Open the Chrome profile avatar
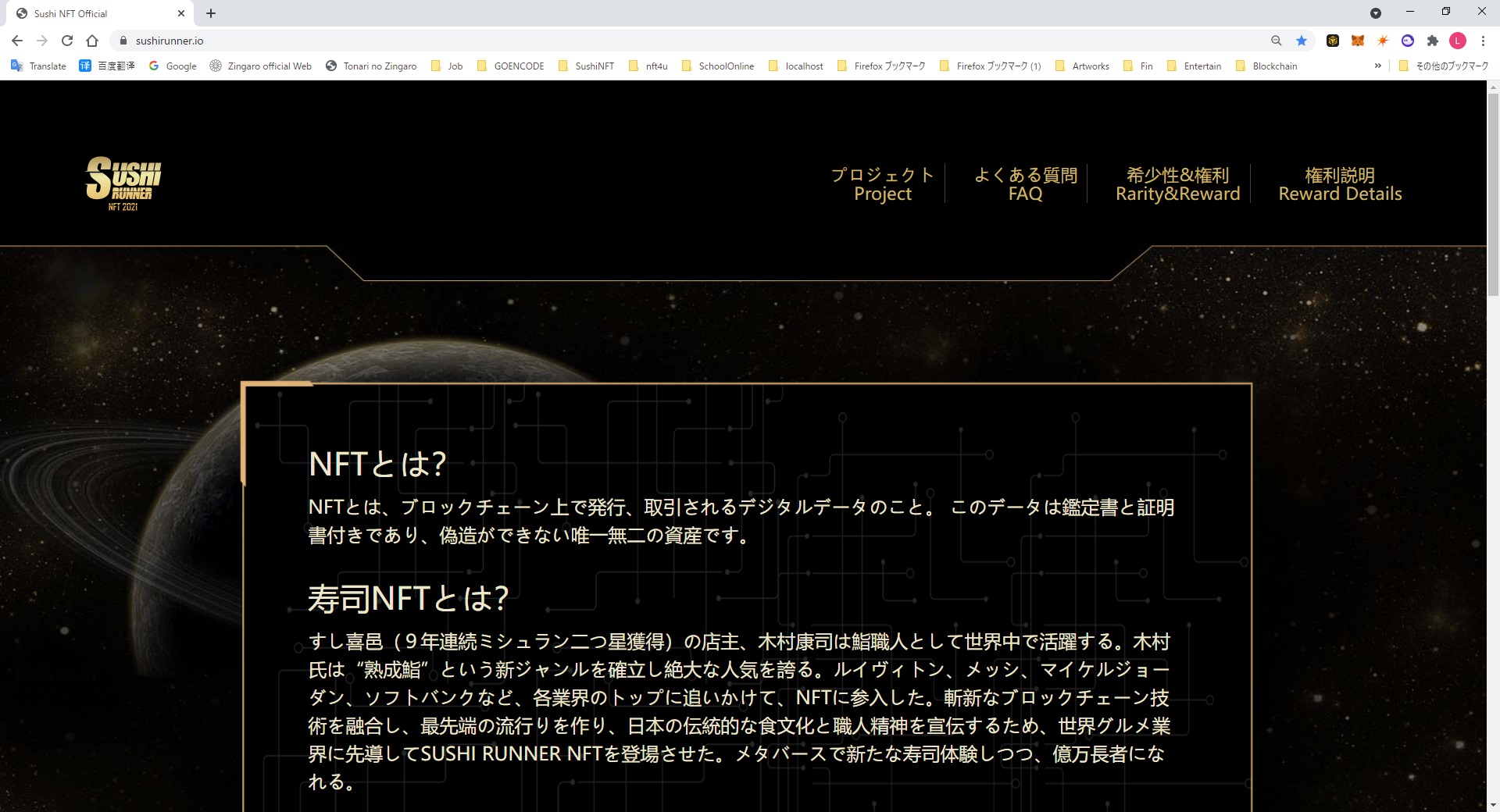The height and width of the screenshot is (812, 1500). 1458,41
